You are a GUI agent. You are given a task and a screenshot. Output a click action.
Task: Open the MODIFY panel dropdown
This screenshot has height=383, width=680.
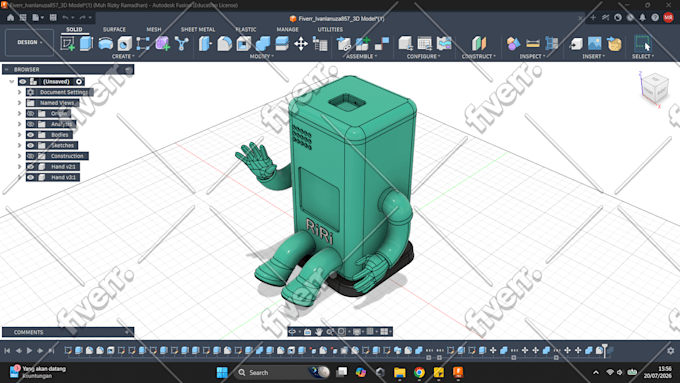pyautogui.click(x=262, y=56)
